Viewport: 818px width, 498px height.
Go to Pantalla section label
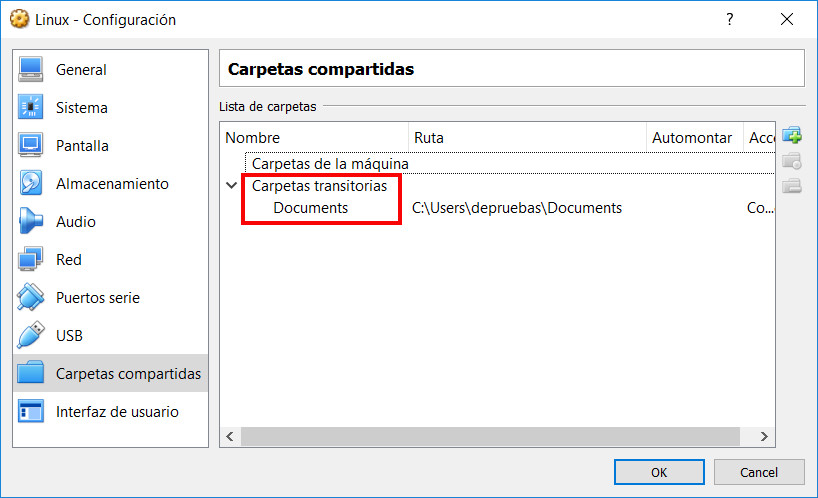coord(82,145)
